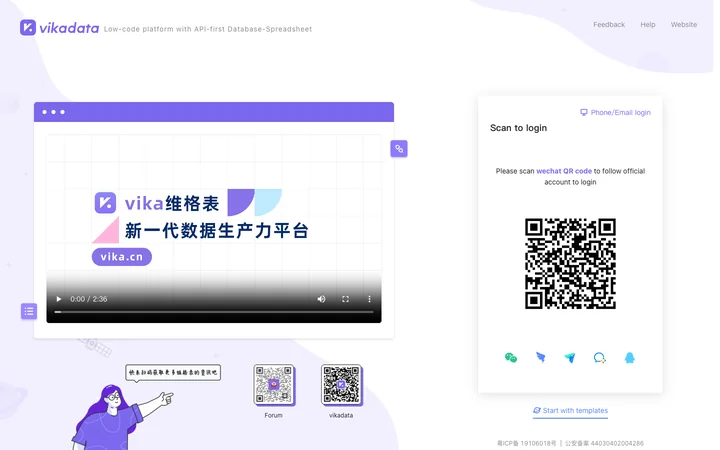Click the vikadata logo at top left
Viewport: 720px width, 450px height.
(59, 28)
